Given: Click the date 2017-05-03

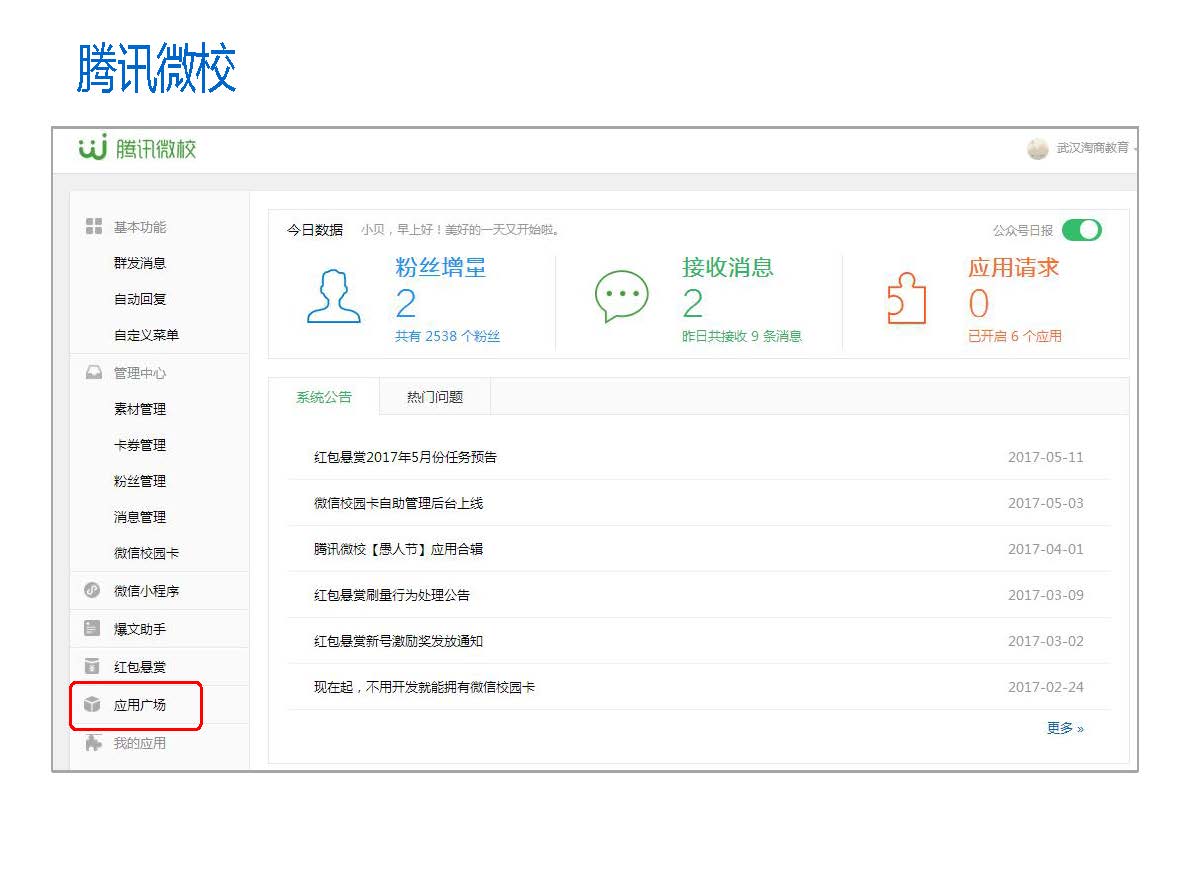Looking at the screenshot, I should click(x=1045, y=503).
